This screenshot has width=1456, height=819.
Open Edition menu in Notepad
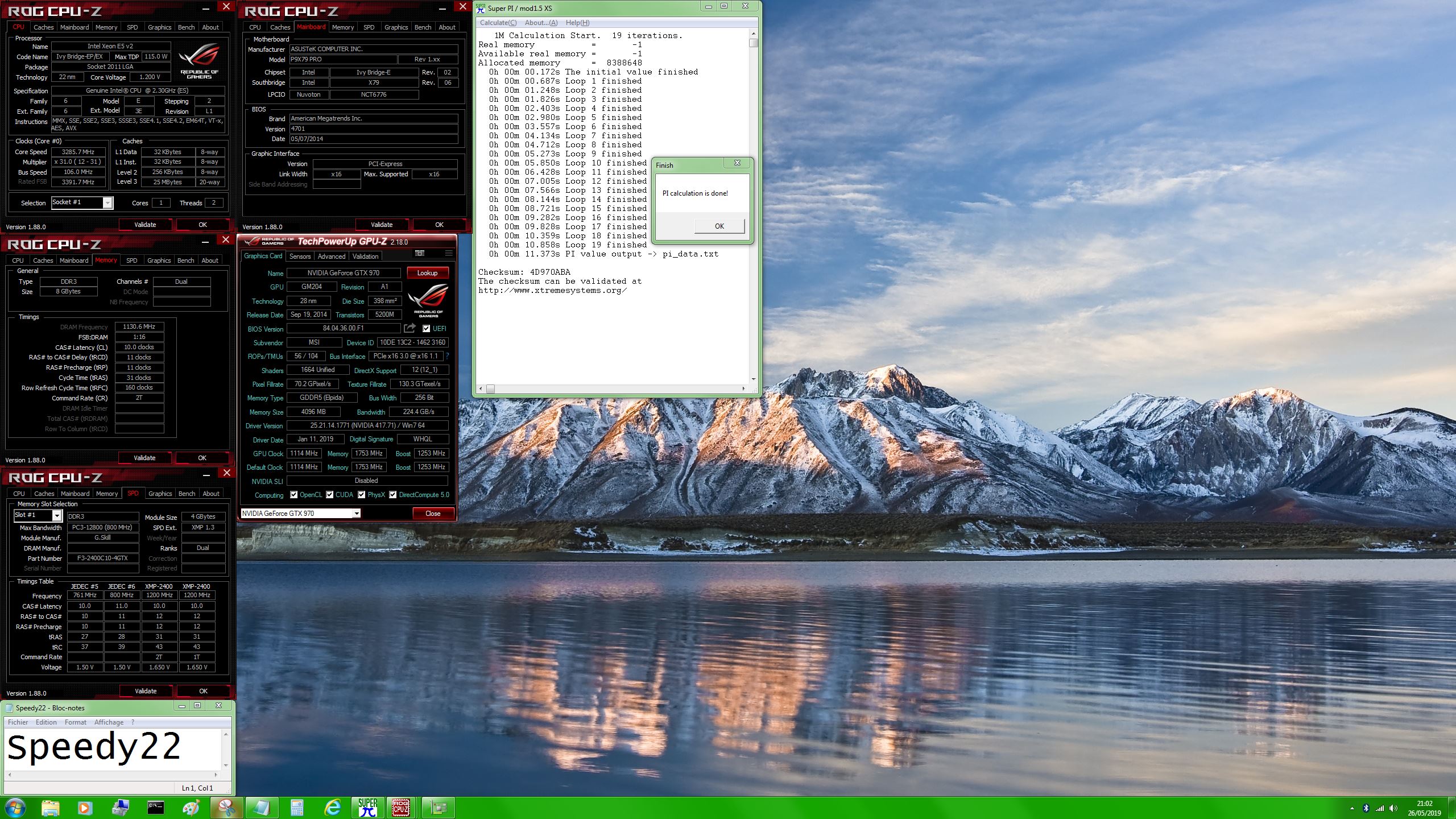tap(46, 722)
